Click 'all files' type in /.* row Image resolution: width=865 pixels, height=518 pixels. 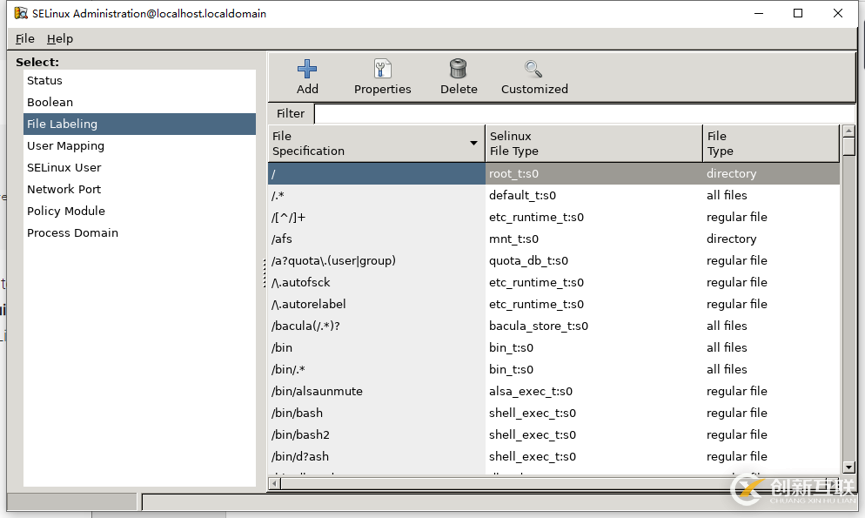coord(727,195)
